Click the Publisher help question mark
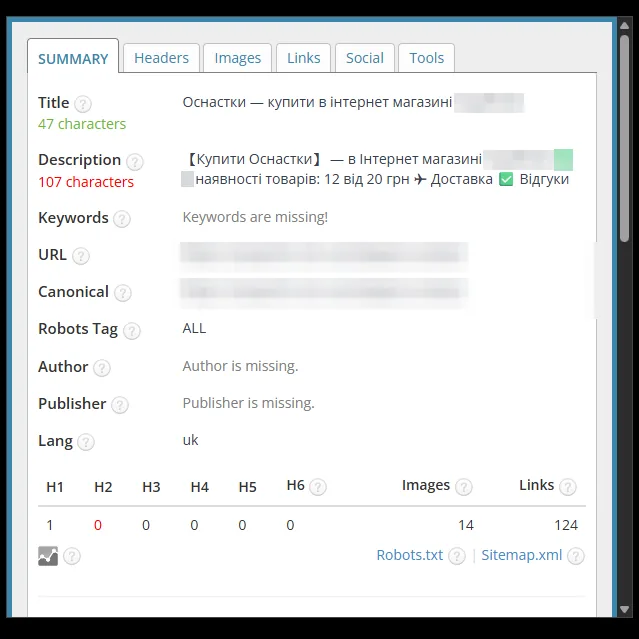The height and width of the screenshot is (639, 639). point(120,405)
